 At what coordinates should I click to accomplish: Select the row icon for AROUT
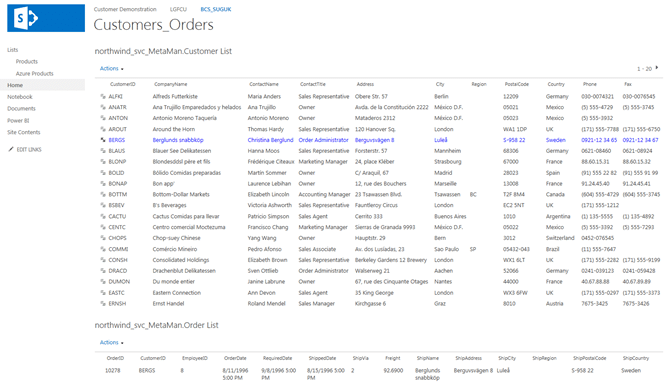pyautogui.click(x=103, y=129)
